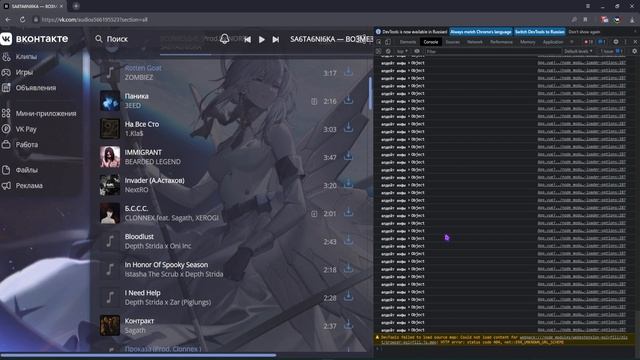Skip to the previous track
The image size is (640, 360).
pyautogui.click(x=247, y=39)
